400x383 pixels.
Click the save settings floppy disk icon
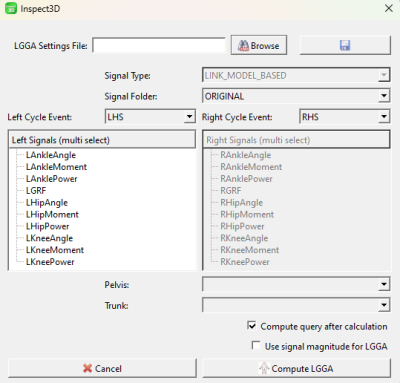point(345,45)
